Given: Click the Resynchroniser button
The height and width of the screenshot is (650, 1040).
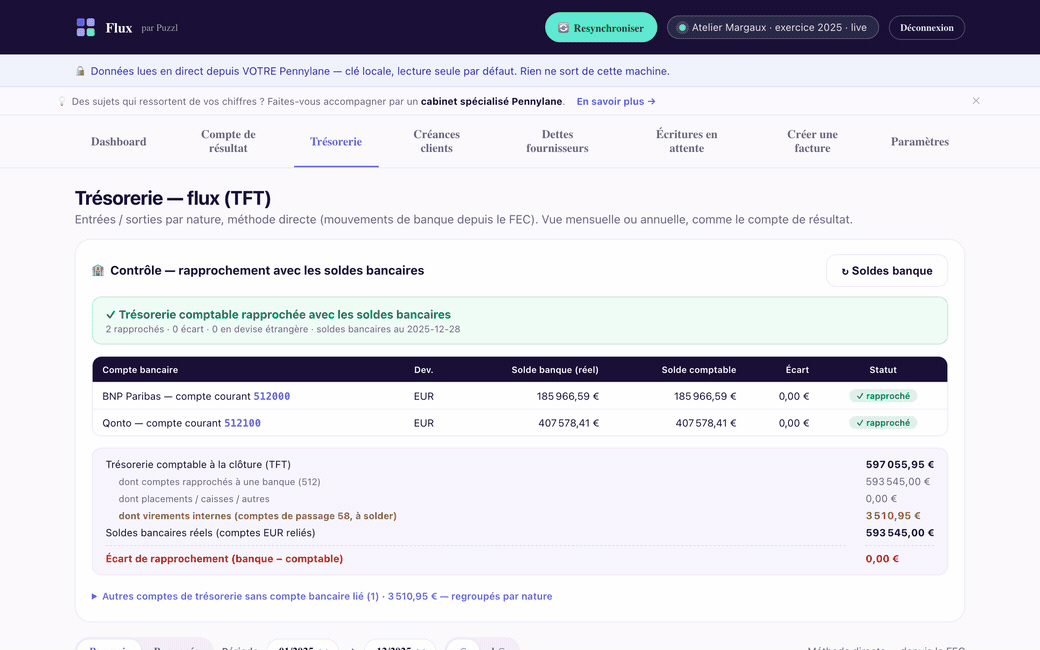Looking at the screenshot, I should [x=601, y=27].
